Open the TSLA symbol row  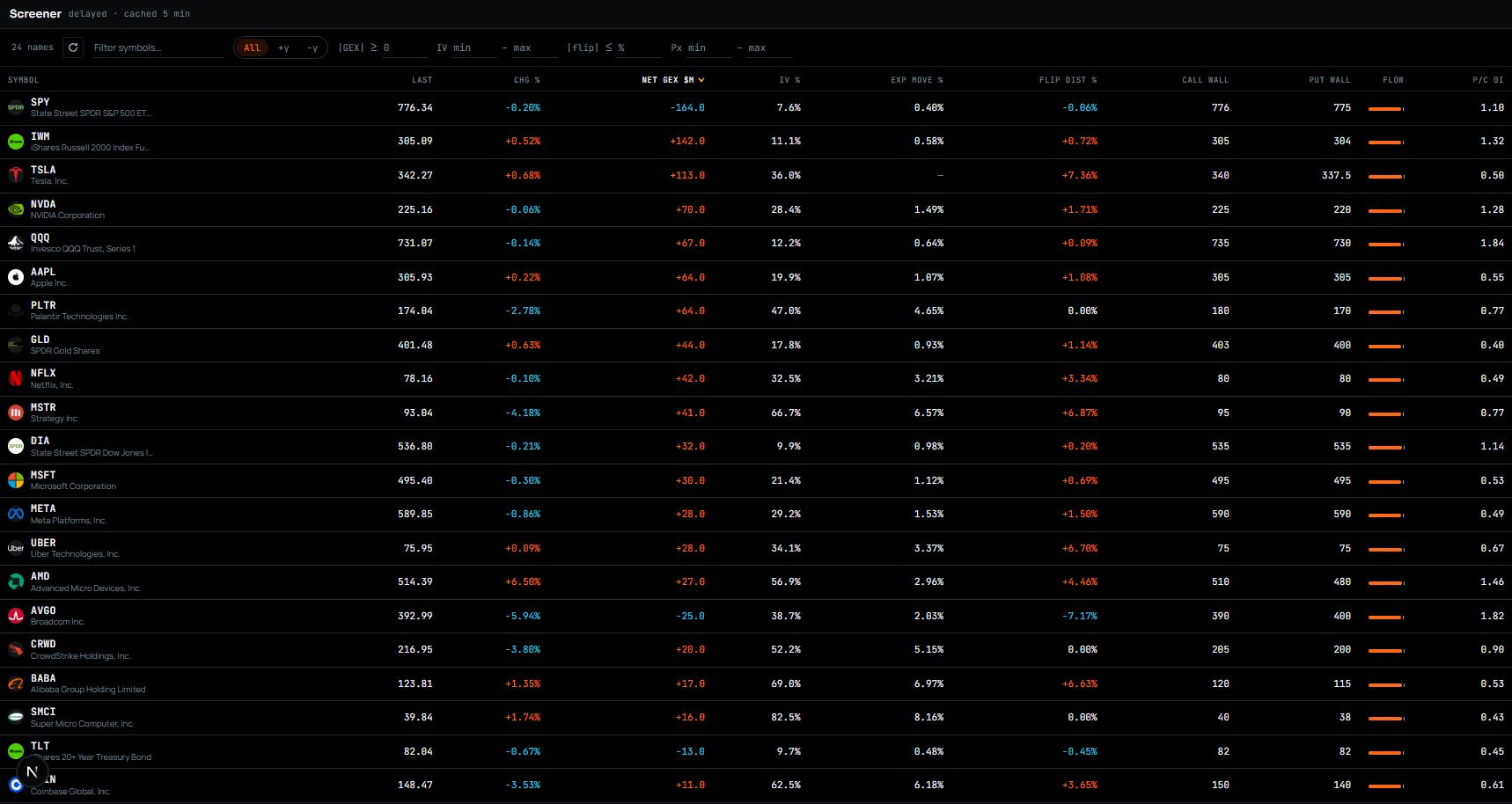(x=756, y=176)
